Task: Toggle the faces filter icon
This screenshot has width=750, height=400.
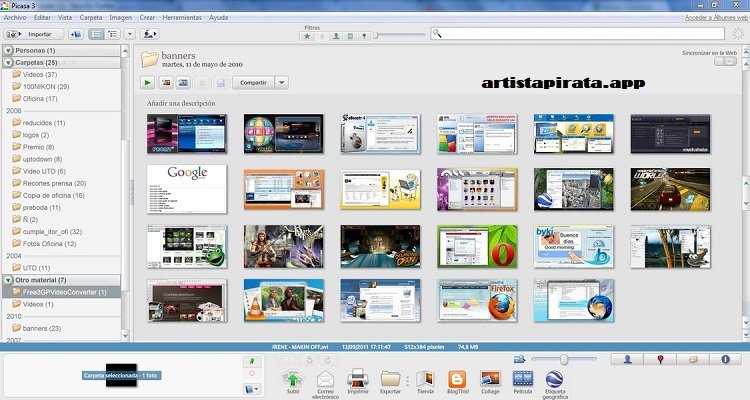Action: [x=336, y=36]
